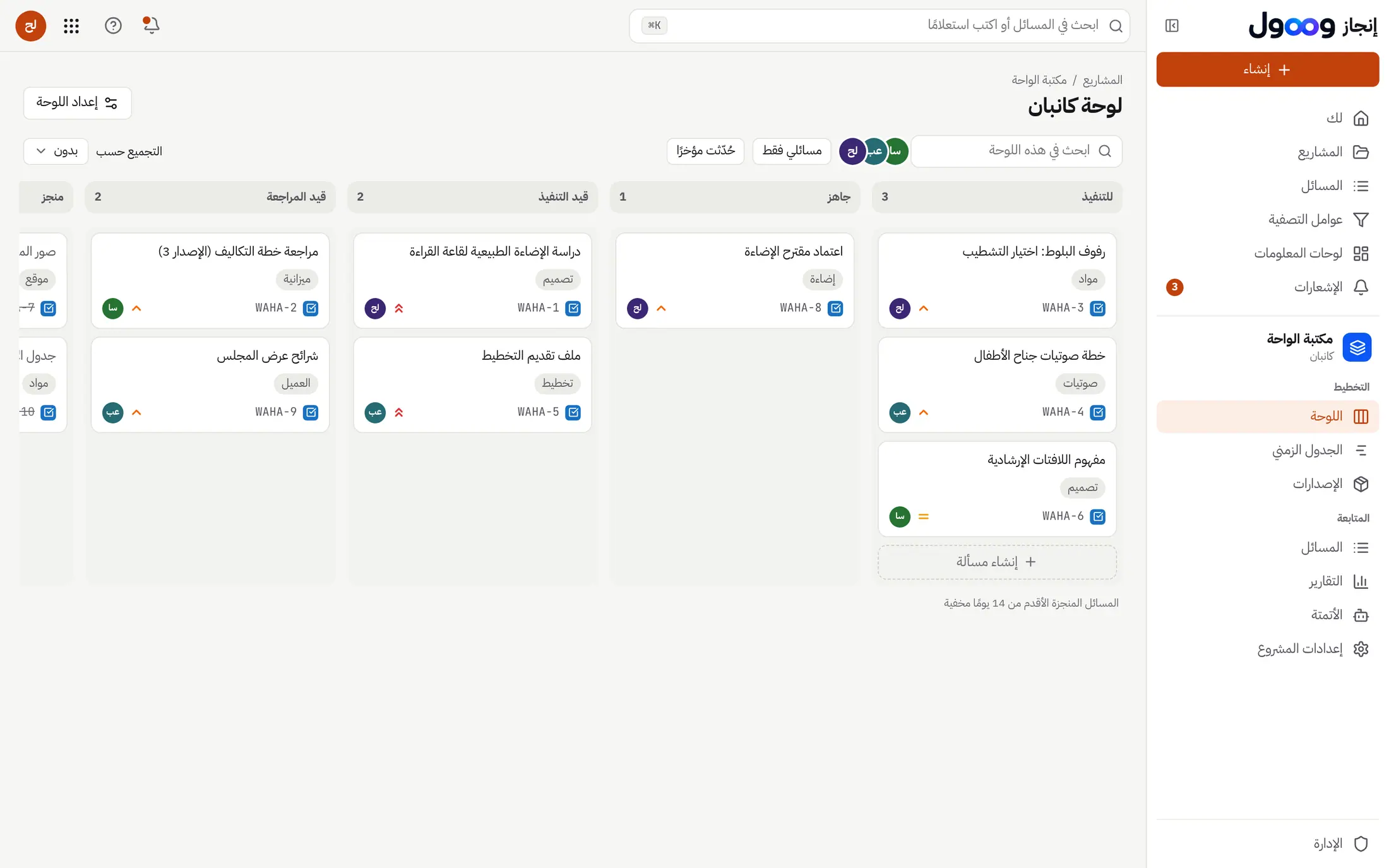Open the مكتبة الواحة project icon
The height and width of the screenshot is (868, 1389).
[1357, 347]
